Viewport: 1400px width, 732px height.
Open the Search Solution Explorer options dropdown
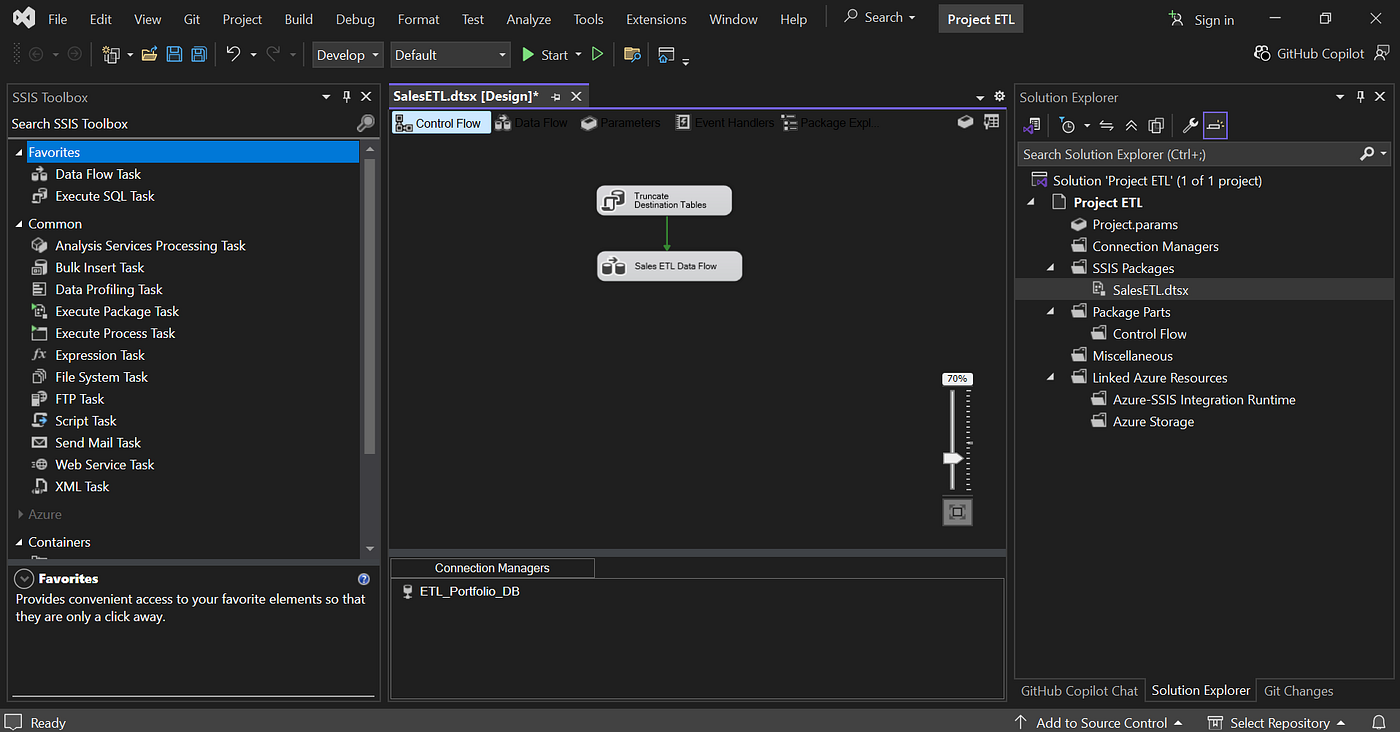1384,154
